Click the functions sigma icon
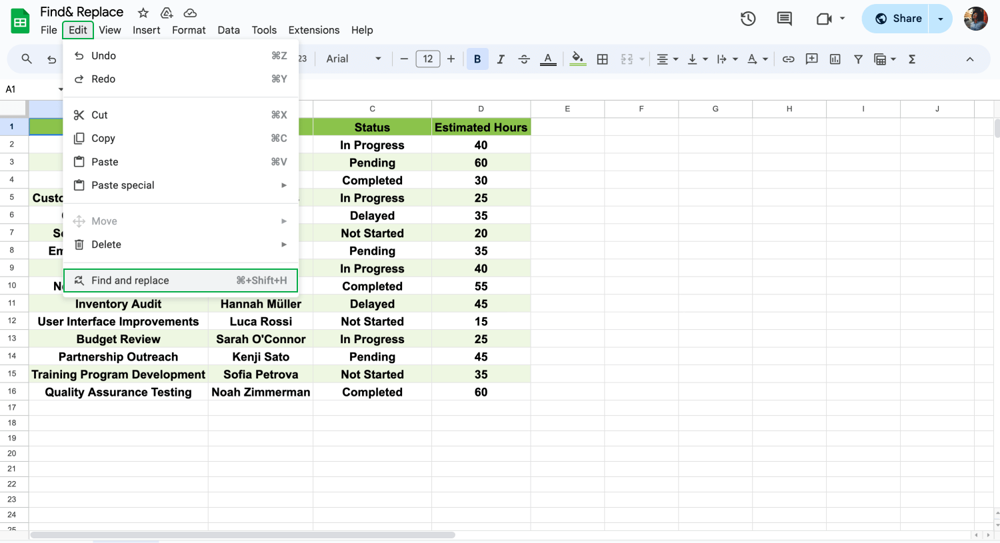 (912, 59)
